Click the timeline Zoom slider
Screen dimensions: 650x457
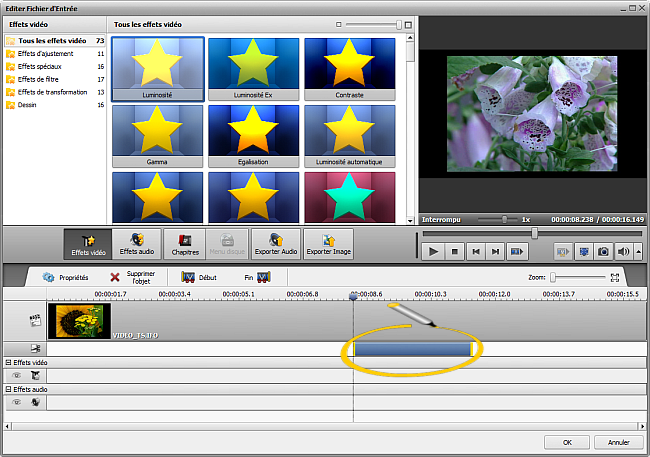pos(578,277)
